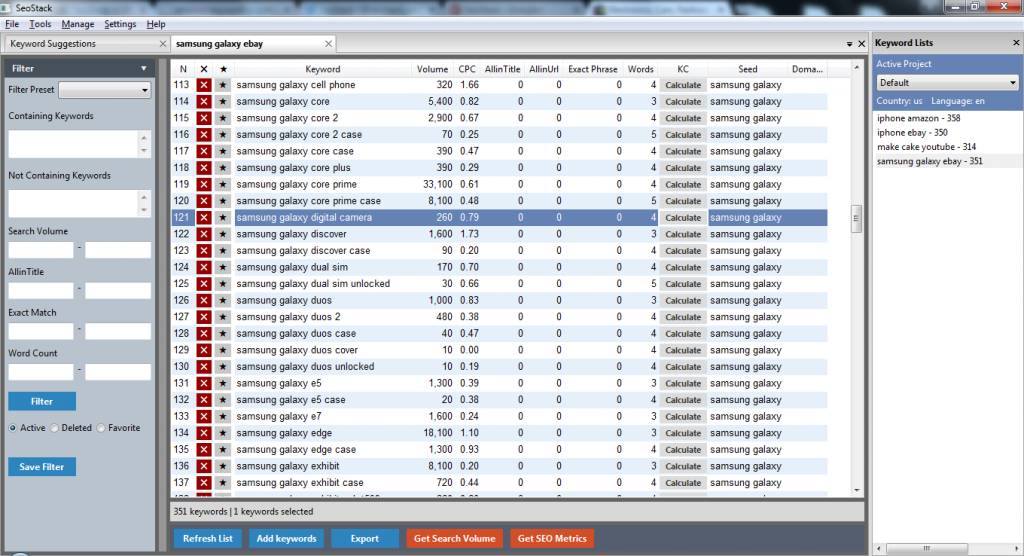Collapse the Filter panel header arrow

pos(144,68)
